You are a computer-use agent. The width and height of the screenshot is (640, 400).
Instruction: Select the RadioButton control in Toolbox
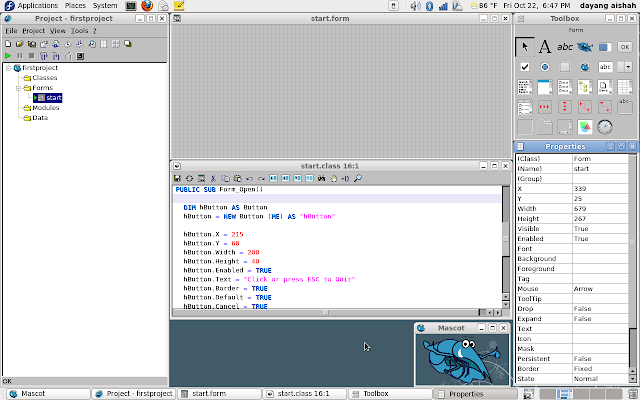click(x=545, y=67)
